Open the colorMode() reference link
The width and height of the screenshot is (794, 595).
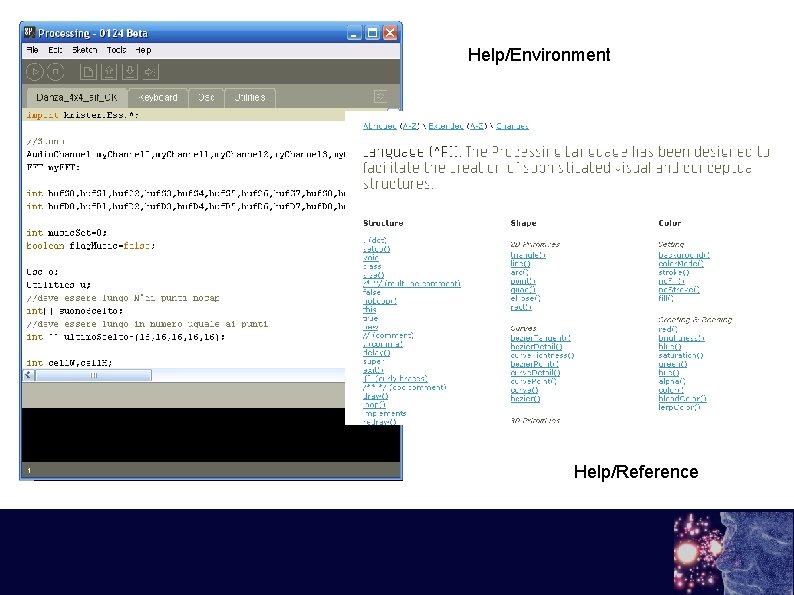pyautogui.click(x=681, y=264)
